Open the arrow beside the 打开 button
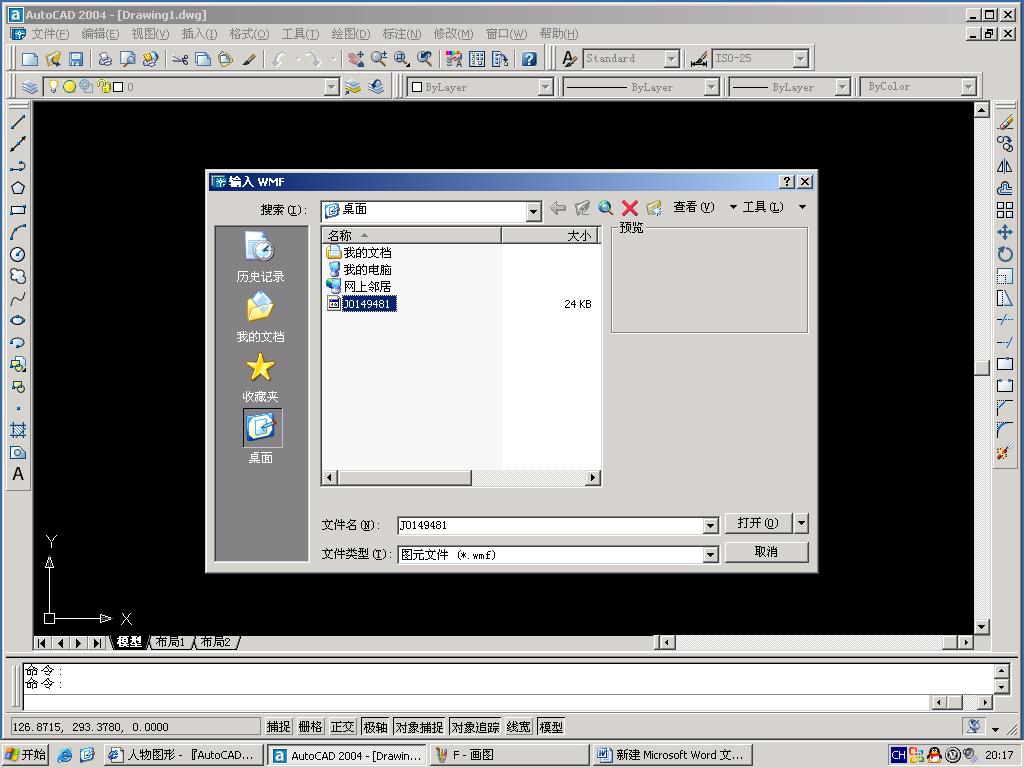This screenshot has width=1024, height=768. 801,523
